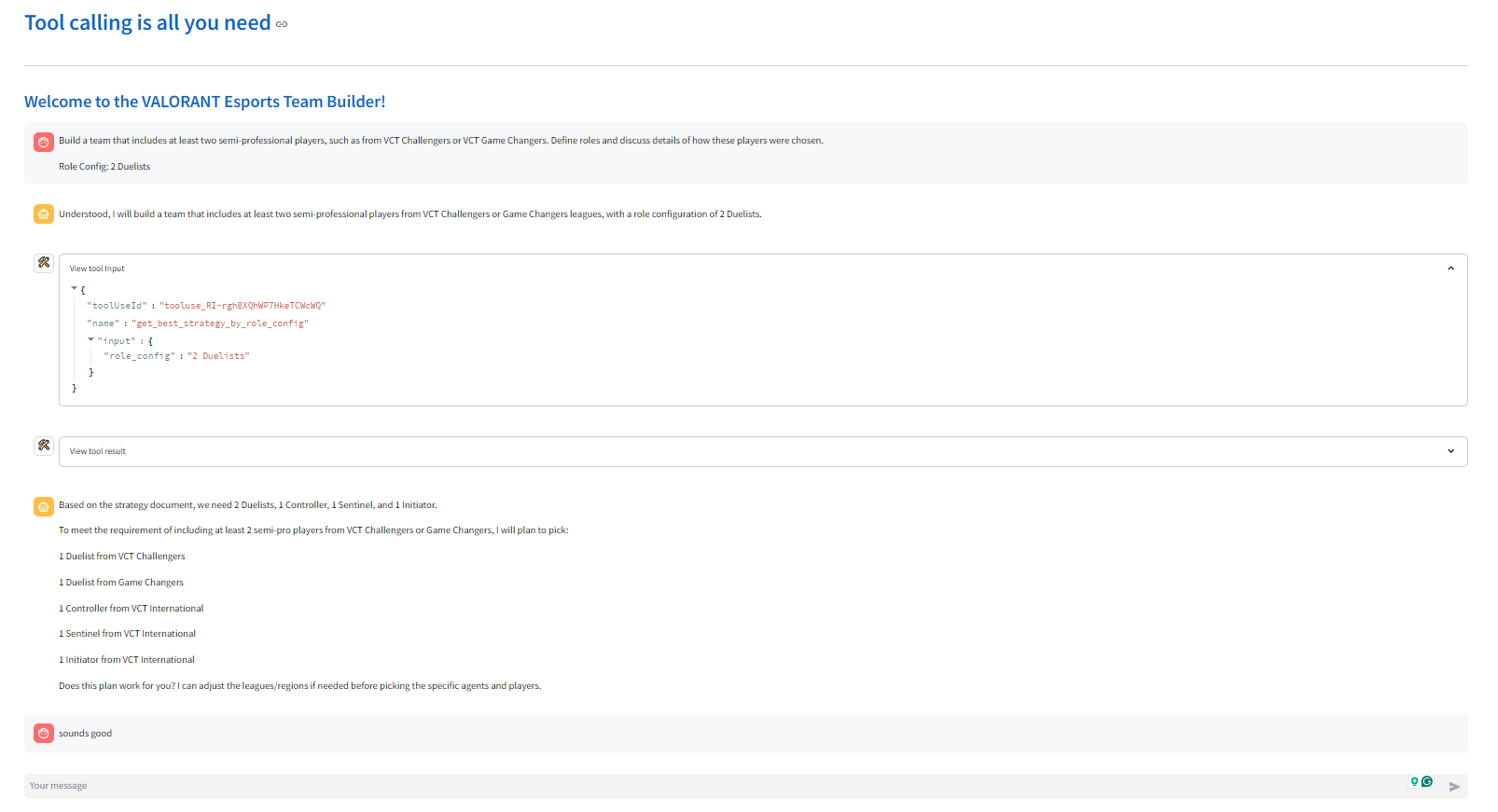
Task: Collapse the "input" JSON node triangle
Action: click(91, 340)
